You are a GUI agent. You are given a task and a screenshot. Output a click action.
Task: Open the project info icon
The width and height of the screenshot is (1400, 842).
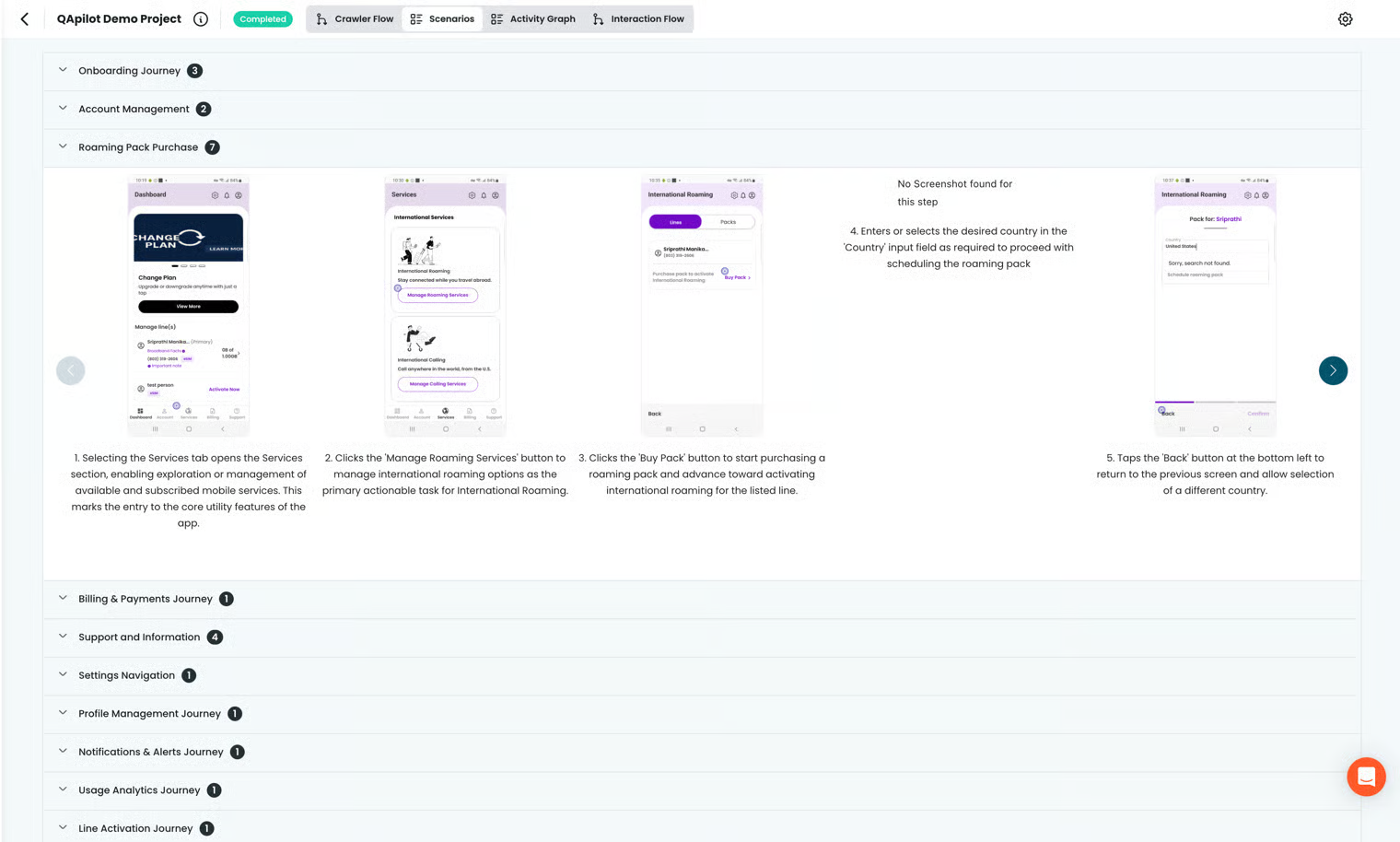coord(201,19)
